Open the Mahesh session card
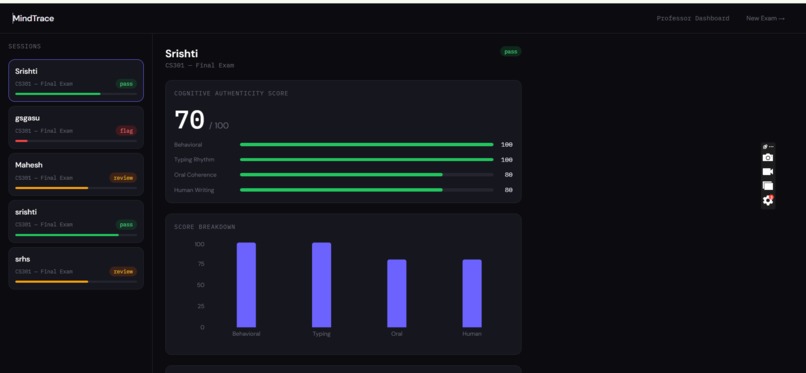Image resolution: width=806 pixels, height=373 pixels. pos(76,175)
